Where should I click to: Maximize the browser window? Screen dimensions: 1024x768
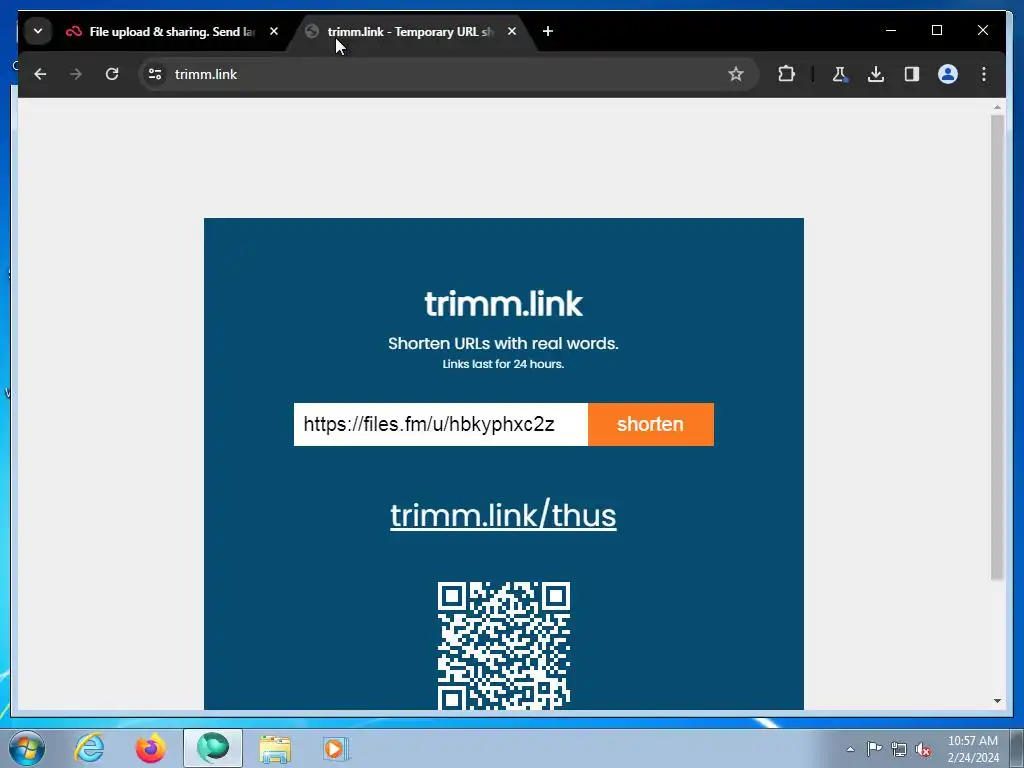(936, 30)
